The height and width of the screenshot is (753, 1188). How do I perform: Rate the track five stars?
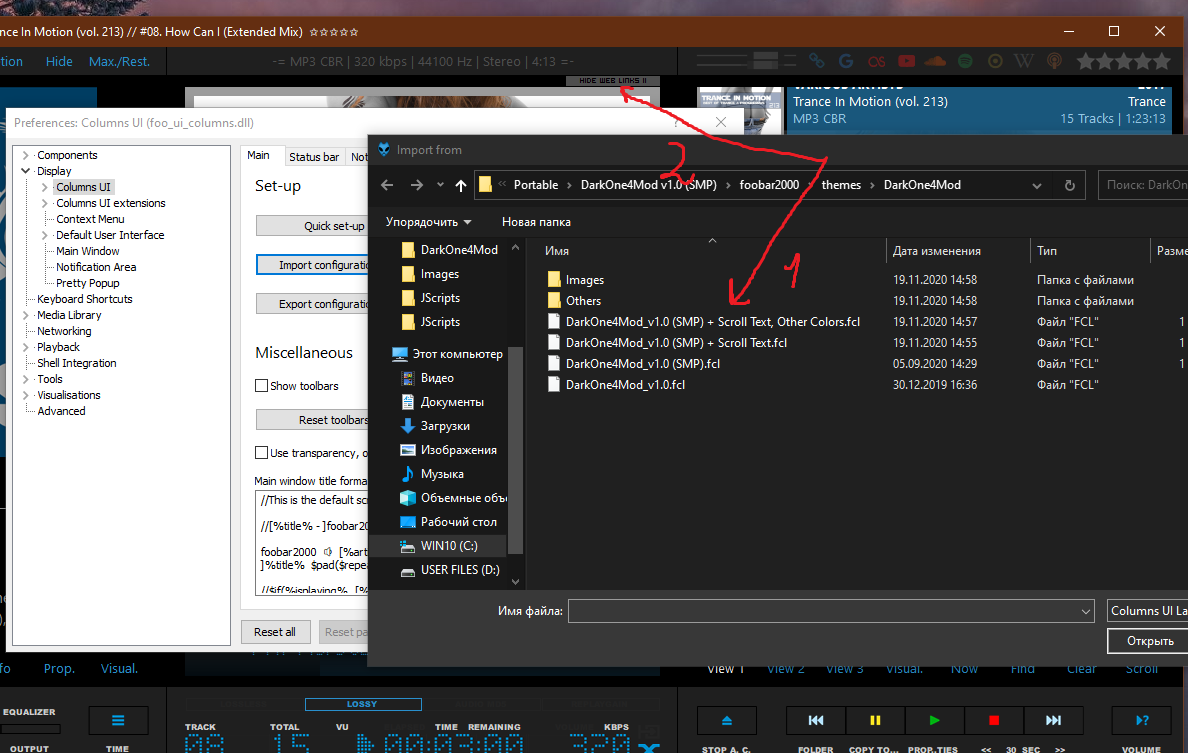point(1162,61)
